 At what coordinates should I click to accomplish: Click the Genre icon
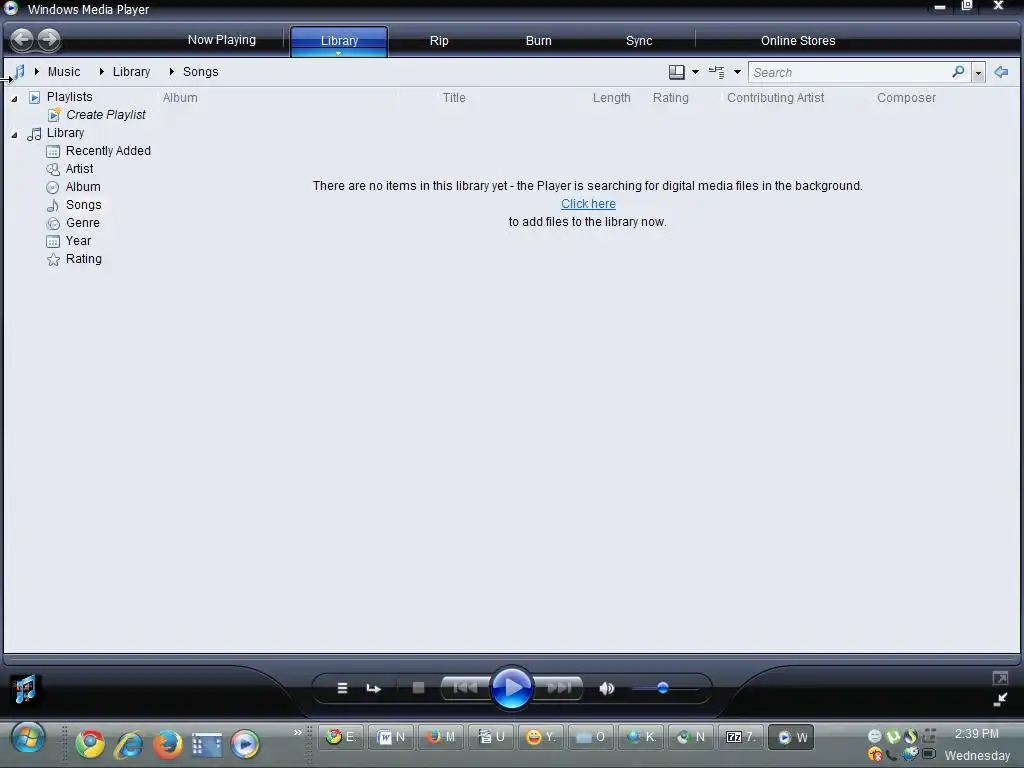(x=53, y=223)
